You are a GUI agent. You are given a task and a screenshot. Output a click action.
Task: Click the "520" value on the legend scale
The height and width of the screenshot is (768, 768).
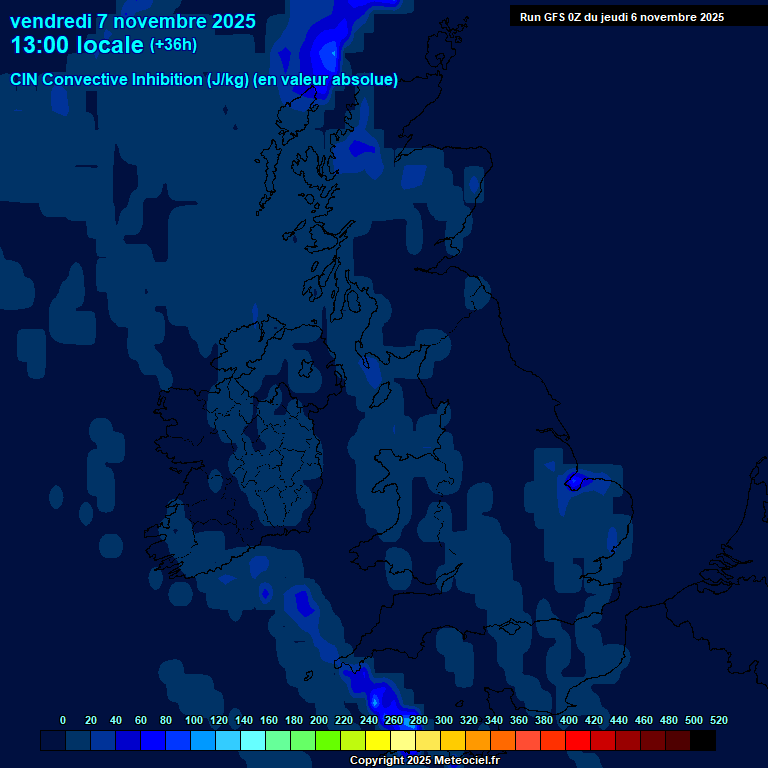(x=718, y=720)
